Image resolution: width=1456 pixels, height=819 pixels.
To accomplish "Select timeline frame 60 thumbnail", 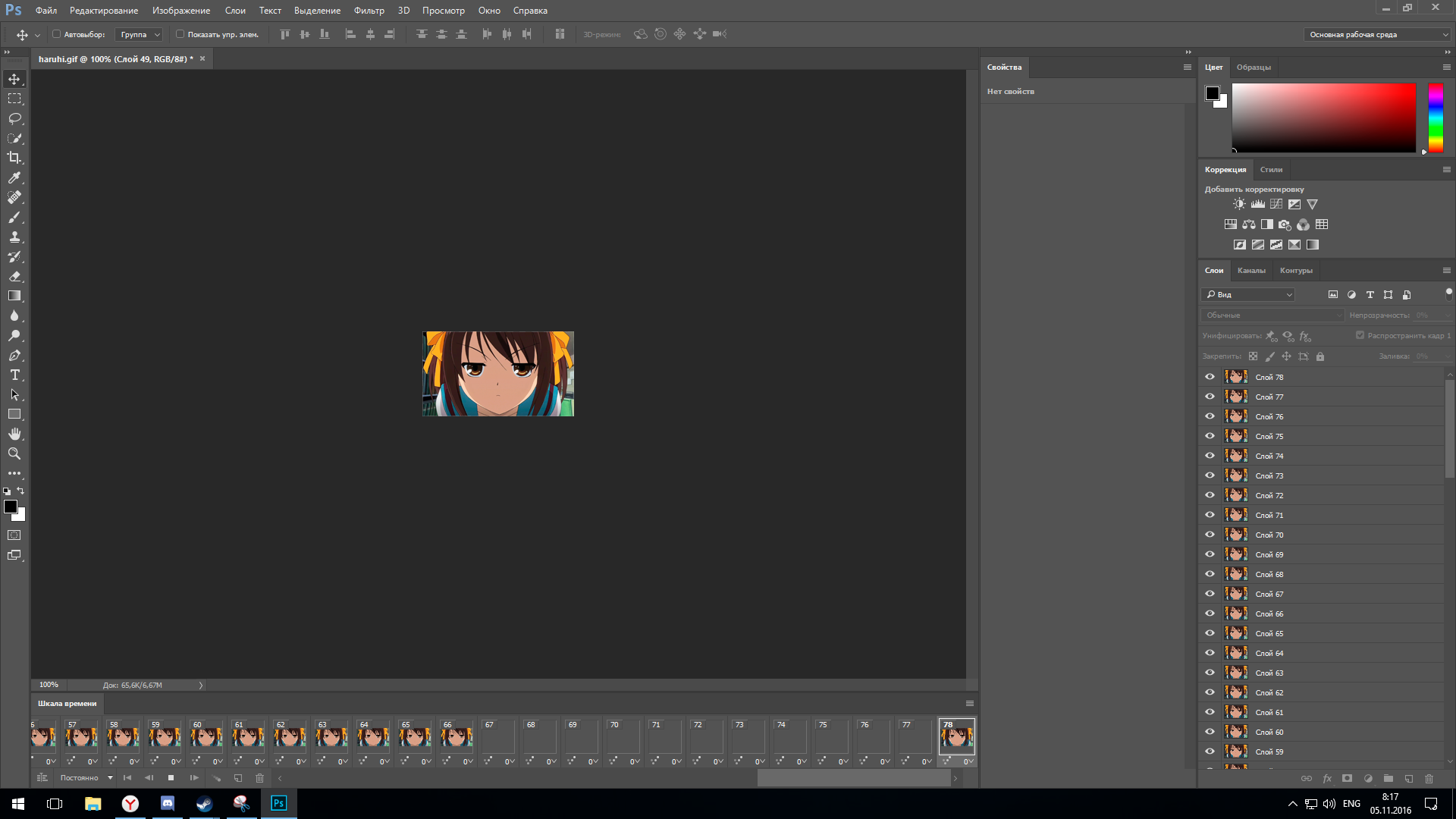I will point(206,736).
